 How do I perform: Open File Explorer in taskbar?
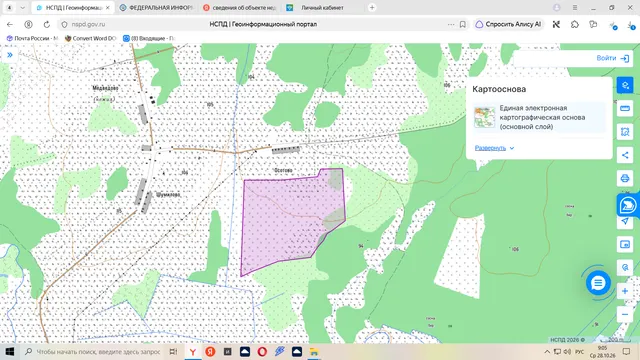[314, 351]
